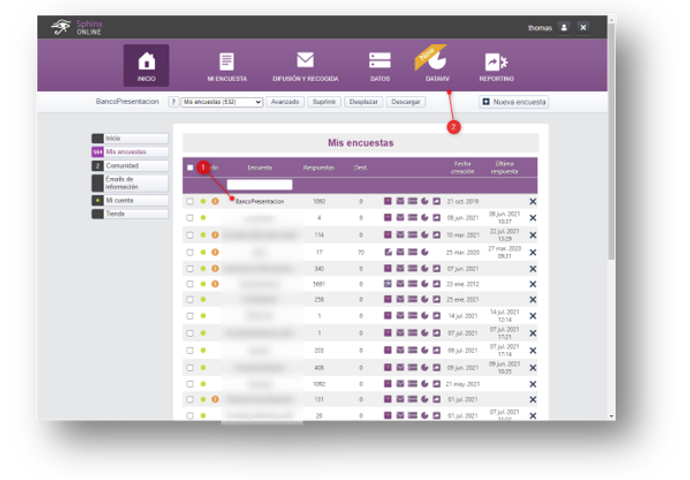Check the checkbox of the 4 responses row
690x480 pixels.
coord(190,218)
